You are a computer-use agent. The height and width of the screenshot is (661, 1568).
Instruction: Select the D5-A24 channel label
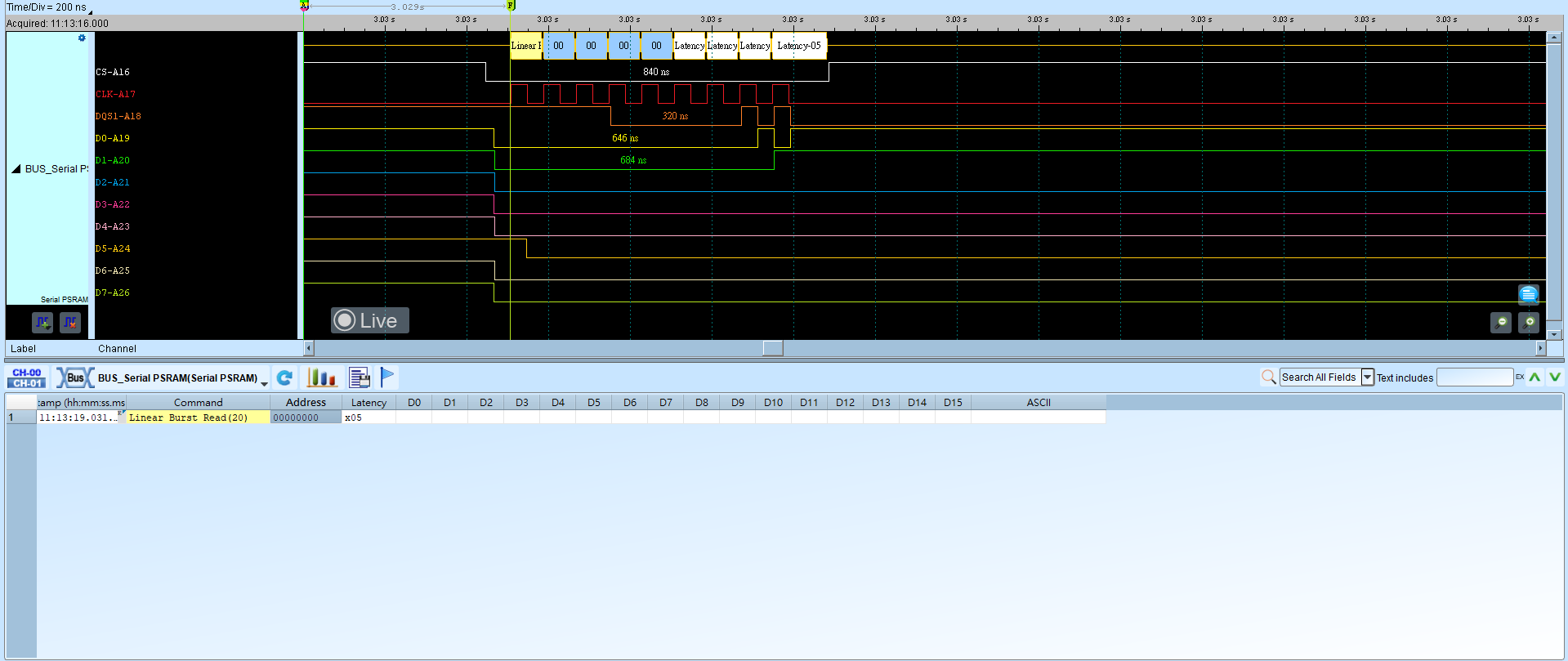coord(113,248)
